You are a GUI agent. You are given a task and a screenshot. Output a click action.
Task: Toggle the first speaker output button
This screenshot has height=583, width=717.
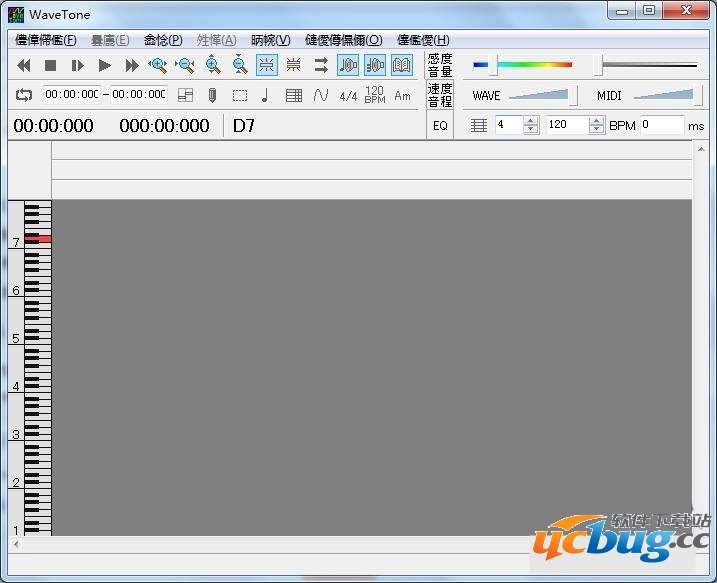click(x=348, y=66)
